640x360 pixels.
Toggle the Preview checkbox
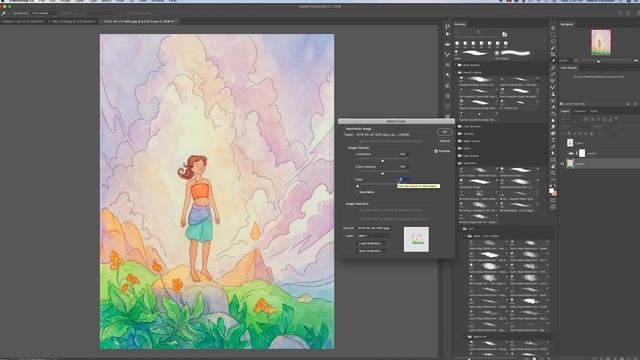(436, 151)
